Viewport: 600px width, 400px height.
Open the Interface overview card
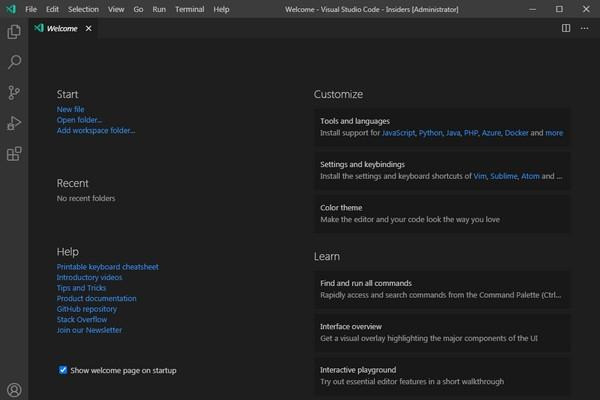point(442,332)
